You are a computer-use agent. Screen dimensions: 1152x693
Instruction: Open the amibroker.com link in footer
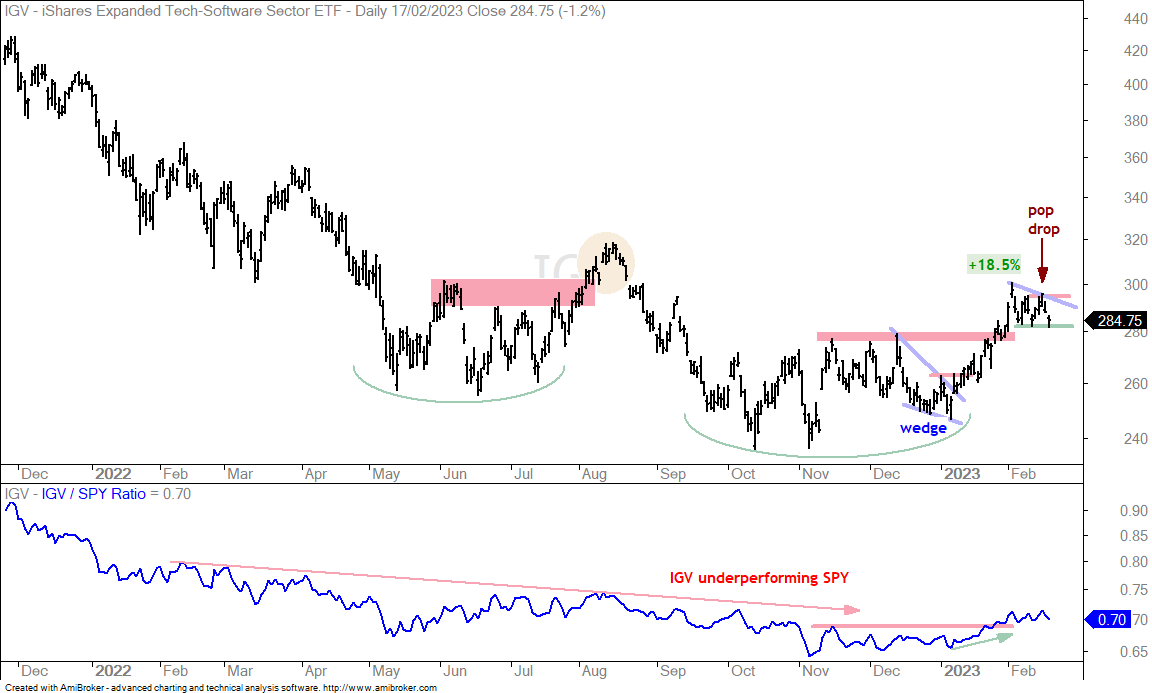coord(379,688)
